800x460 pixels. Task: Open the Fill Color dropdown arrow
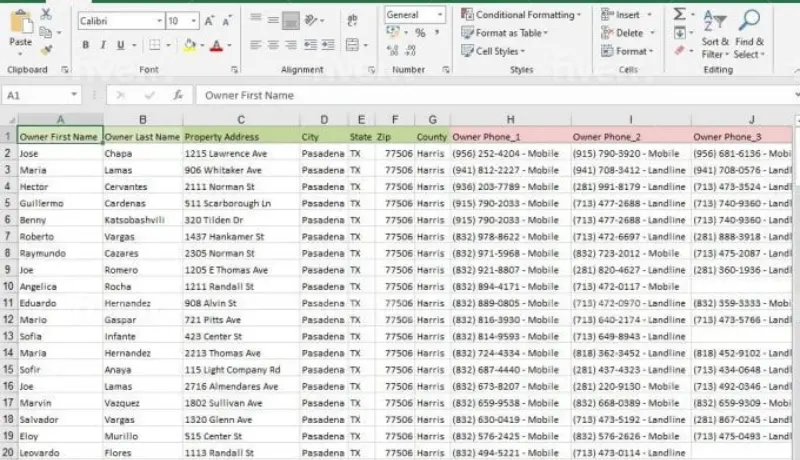(202, 45)
